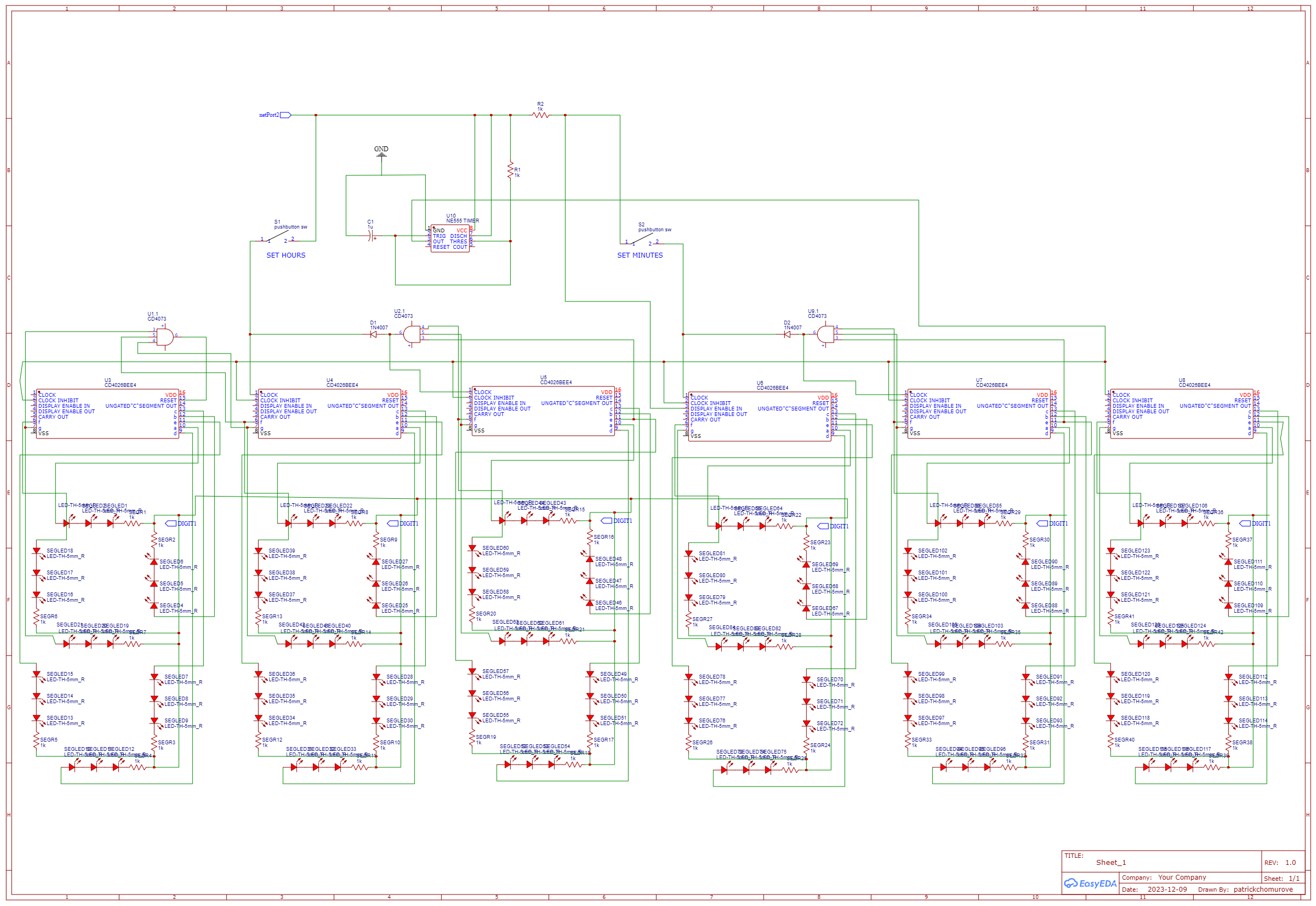This screenshot has height=906, width=1316.
Task: Select the SEGLED101 label
Action: 932,573
